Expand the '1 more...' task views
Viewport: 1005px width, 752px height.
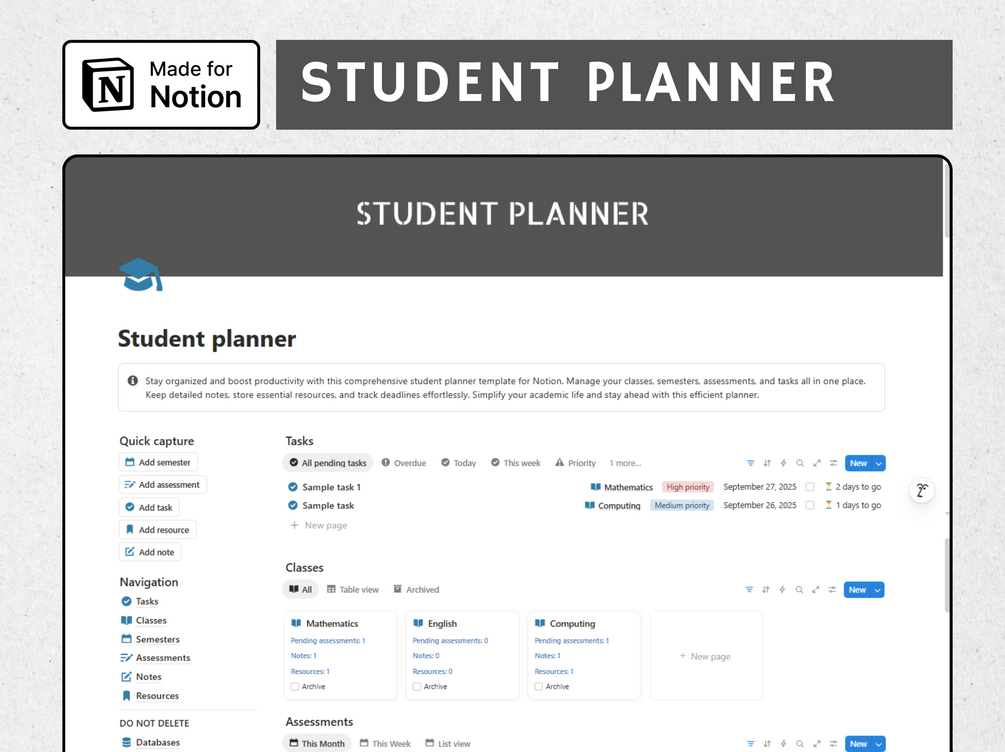[626, 463]
